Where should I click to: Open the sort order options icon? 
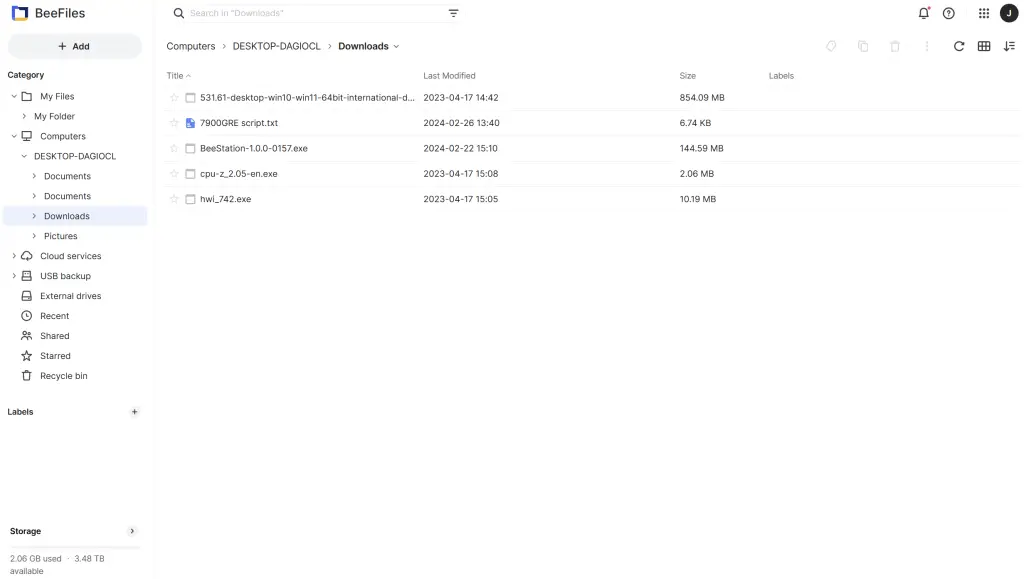pos(1009,46)
